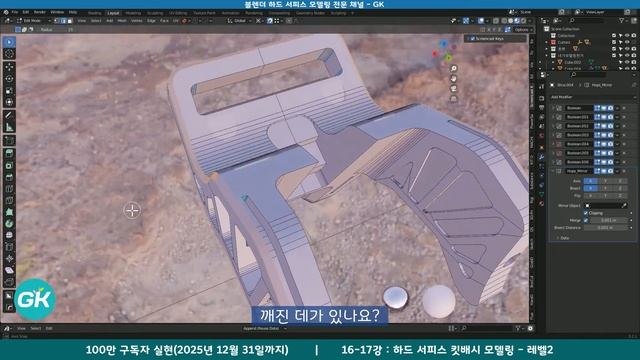
Task: Open the Append (Reuse Data) dropdown
Action: pyautogui.click(x=264, y=328)
